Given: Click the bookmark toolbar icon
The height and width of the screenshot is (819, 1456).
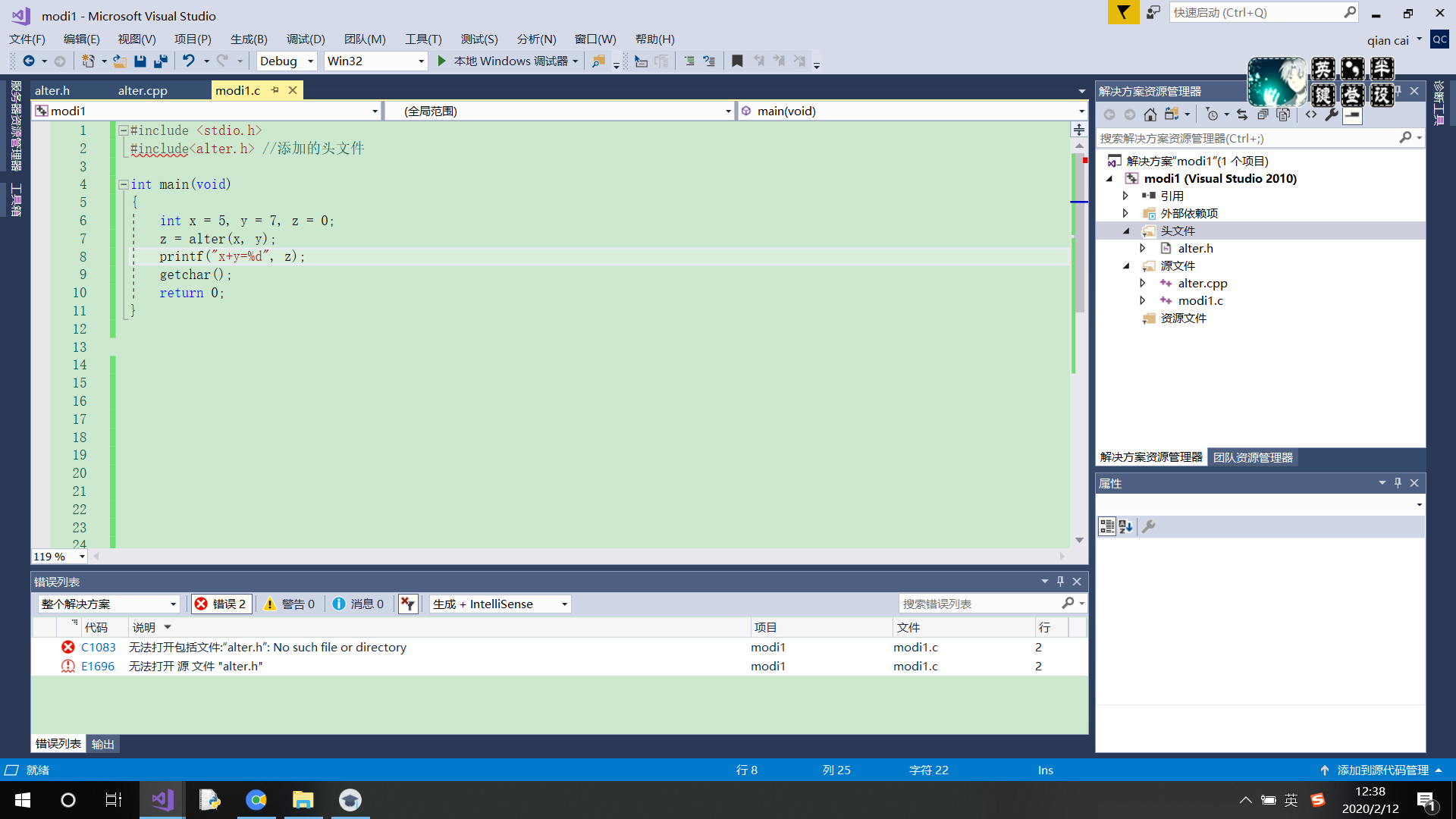Looking at the screenshot, I should click(737, 61).
